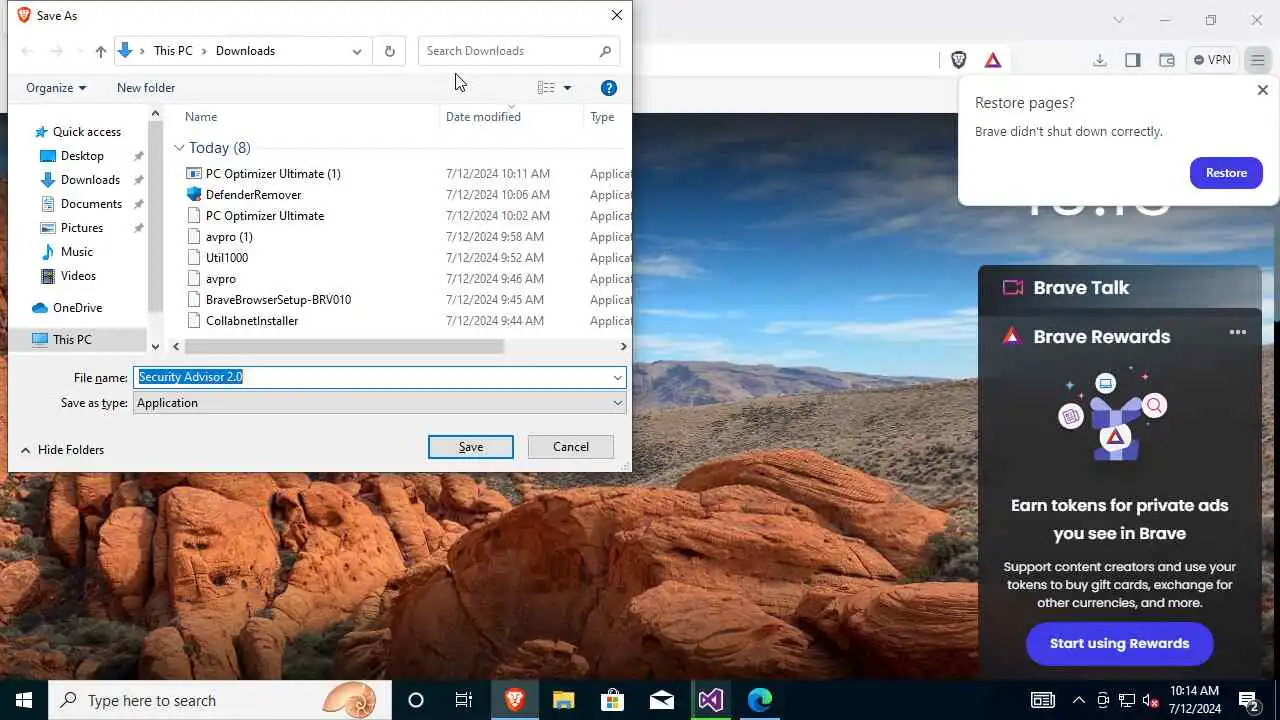The height and width of the screenshot is (720, 1280).
Task: Click the navigation pane scroll down arrow
Action: (155, 346)
